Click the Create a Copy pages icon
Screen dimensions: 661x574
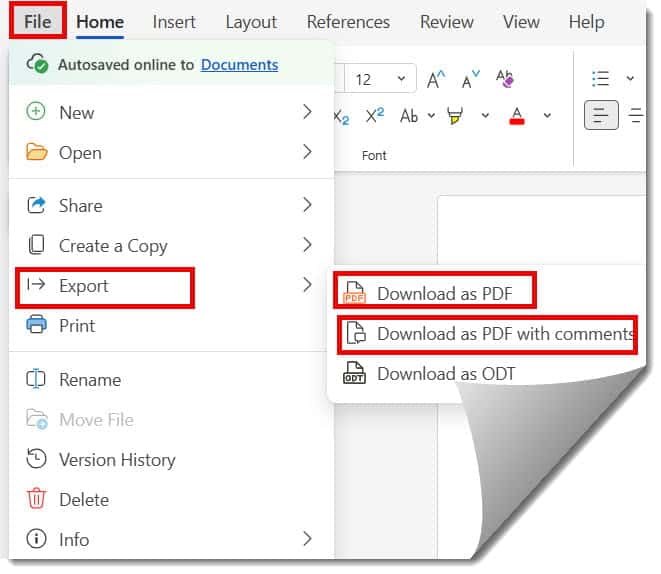click(36, 245)
